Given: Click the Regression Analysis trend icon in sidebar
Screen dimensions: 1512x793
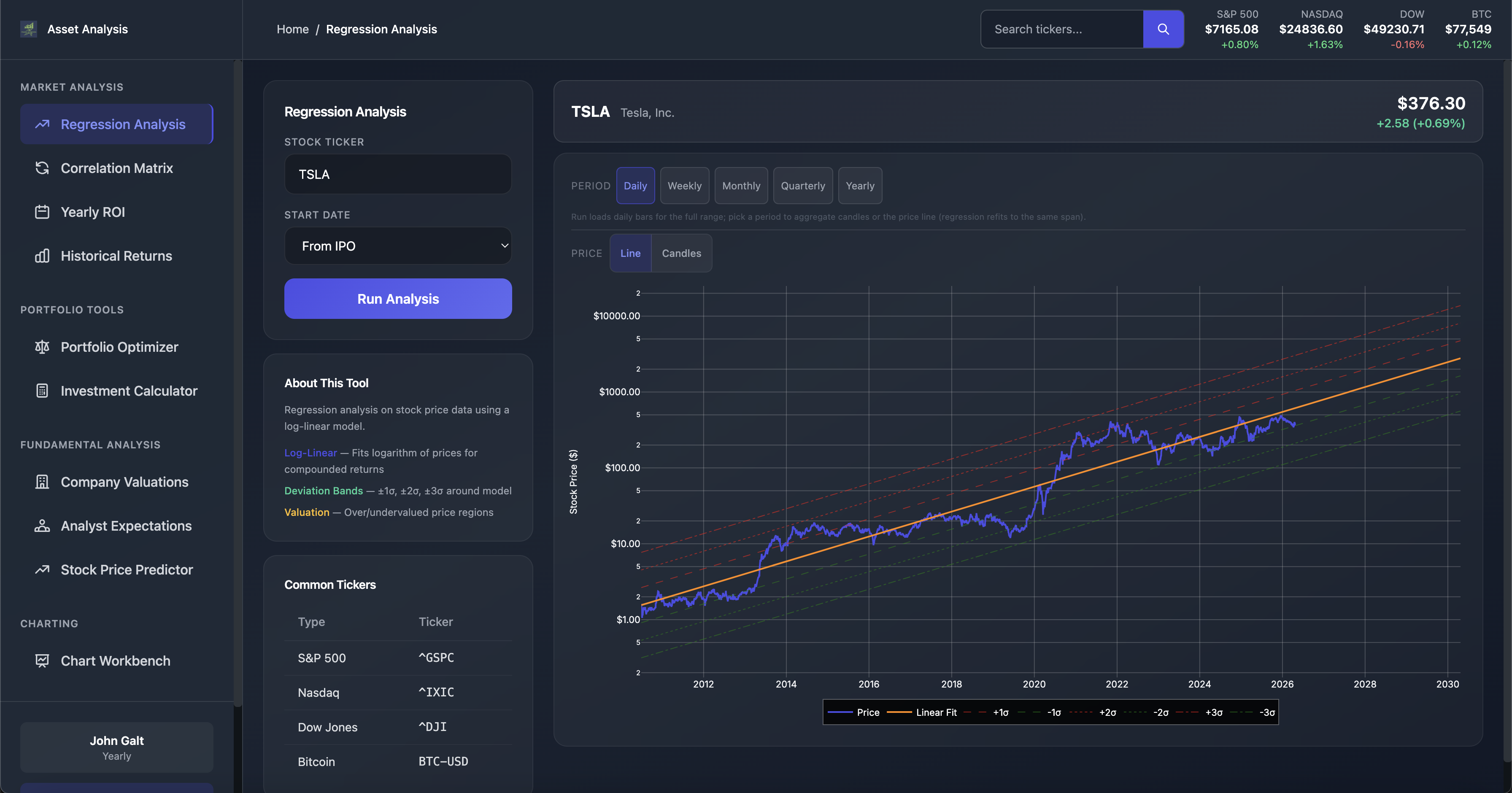Looking at the screenshot, I should point(42,124).
